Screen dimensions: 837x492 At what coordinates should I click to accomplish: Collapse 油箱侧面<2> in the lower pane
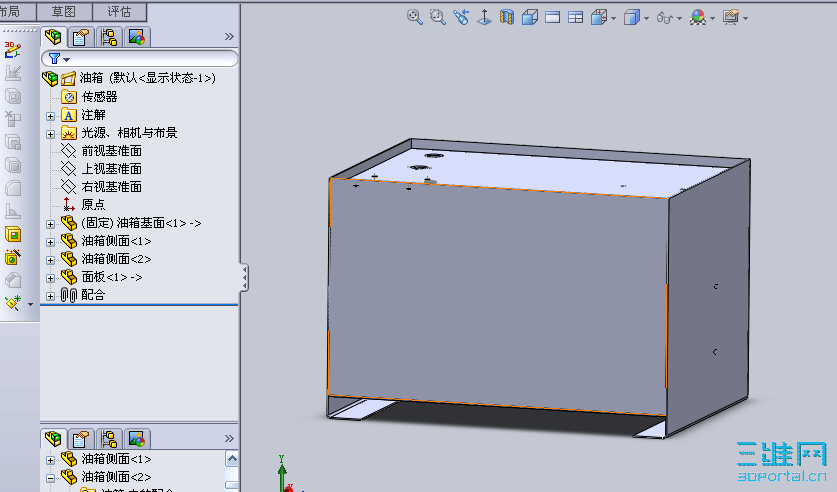(x=50, y=478)
